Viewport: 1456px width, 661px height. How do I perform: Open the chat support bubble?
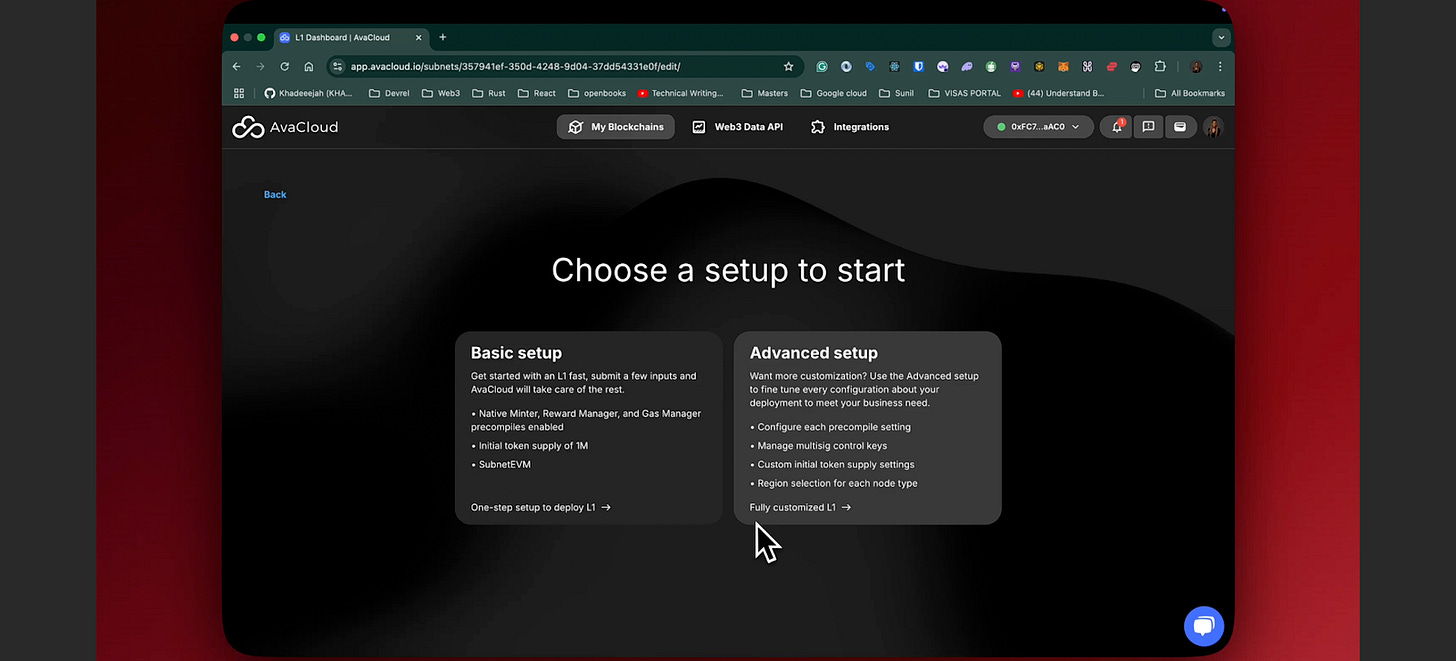pos(1204,626)
